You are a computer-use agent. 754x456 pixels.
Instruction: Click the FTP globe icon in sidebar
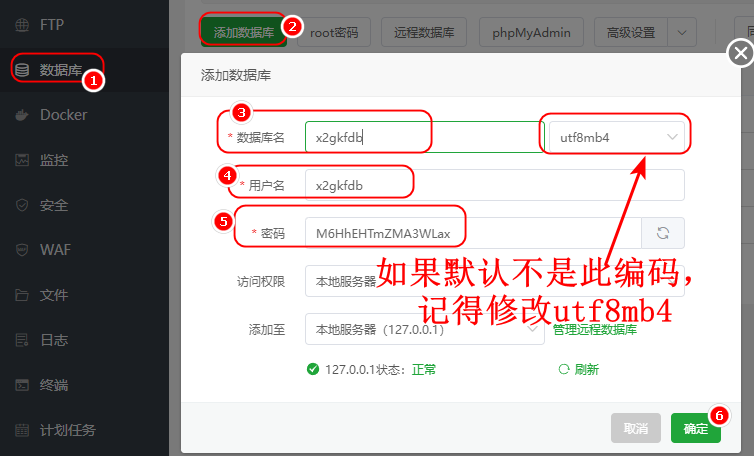[x=22, y=24]
